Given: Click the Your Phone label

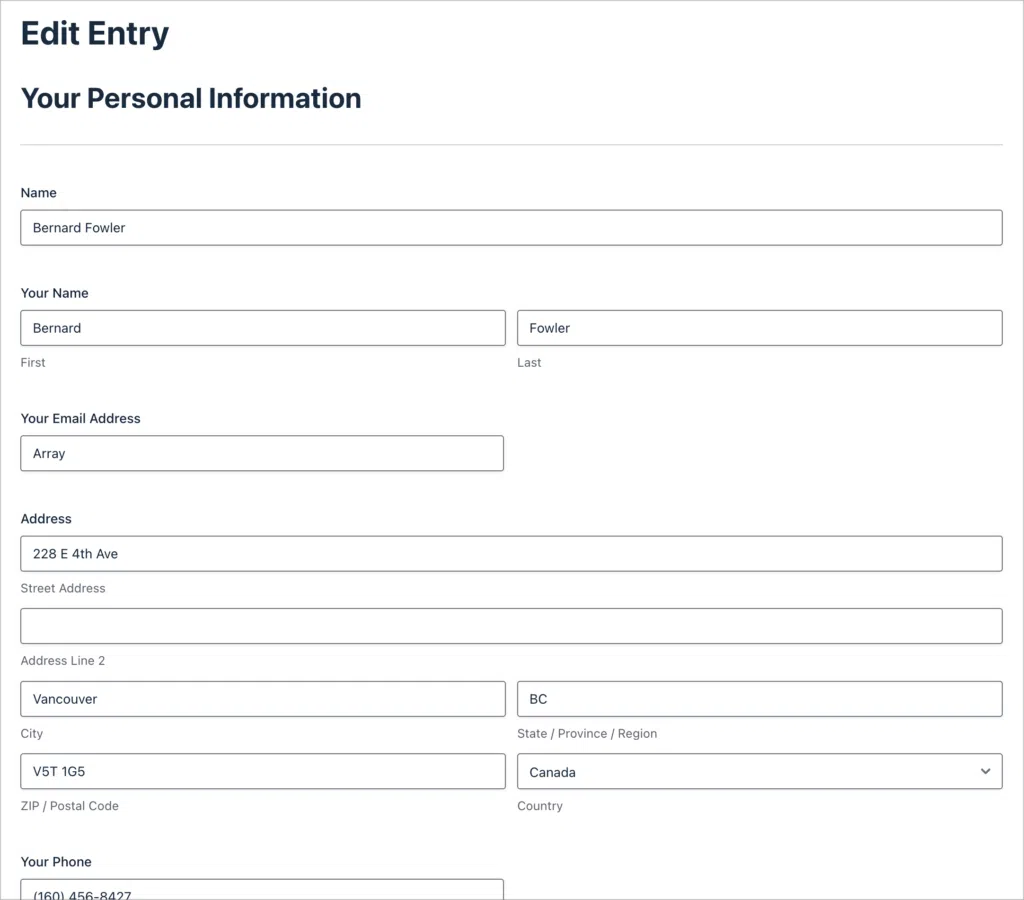Looking at the screenshot, I should click(x=56, y=861).
